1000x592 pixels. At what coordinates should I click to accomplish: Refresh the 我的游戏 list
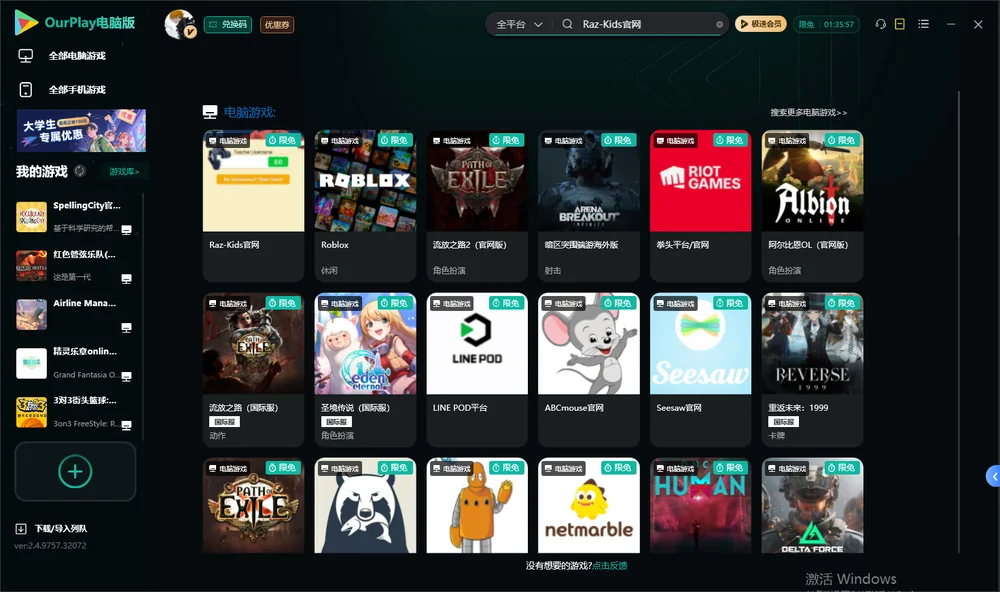point(80,171)
